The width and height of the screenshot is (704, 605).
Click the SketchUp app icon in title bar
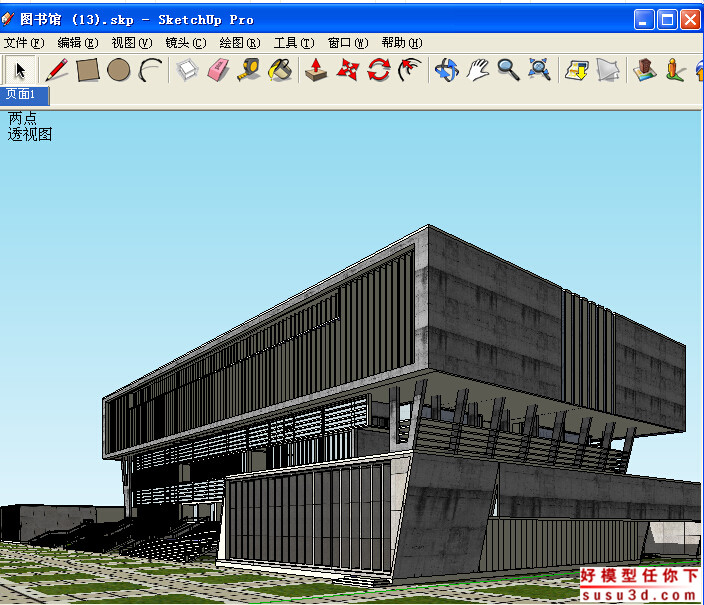point(8,19)
